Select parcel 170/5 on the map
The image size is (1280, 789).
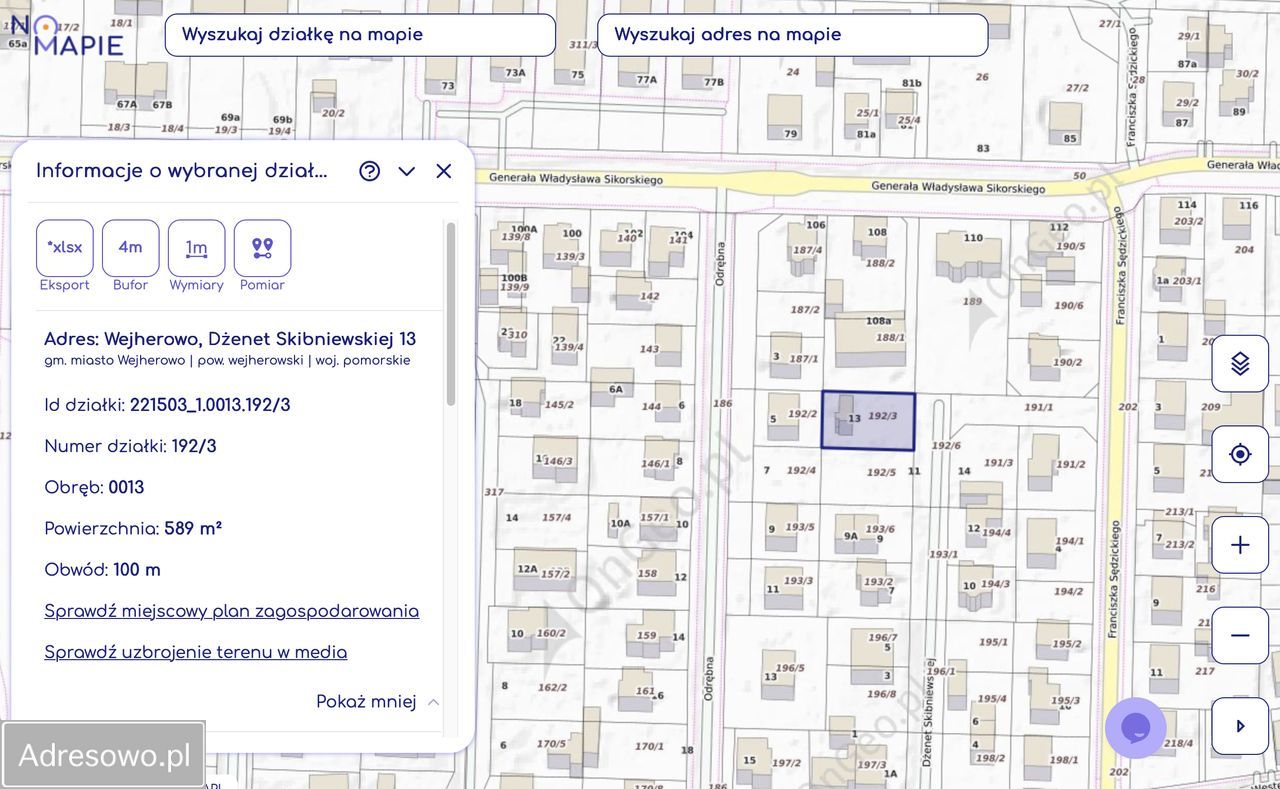click(x=551, y=744)
